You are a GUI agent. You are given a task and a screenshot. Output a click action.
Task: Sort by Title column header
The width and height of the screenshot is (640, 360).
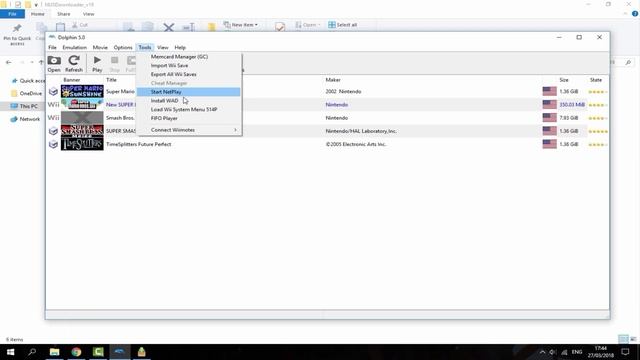[x=111, y=80]
